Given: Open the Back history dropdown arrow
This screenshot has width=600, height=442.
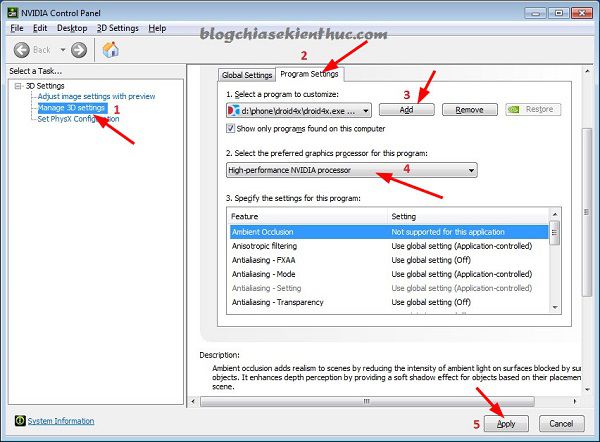Looking at the screenshot, I should pyautogui.click(x=63, y=50).
